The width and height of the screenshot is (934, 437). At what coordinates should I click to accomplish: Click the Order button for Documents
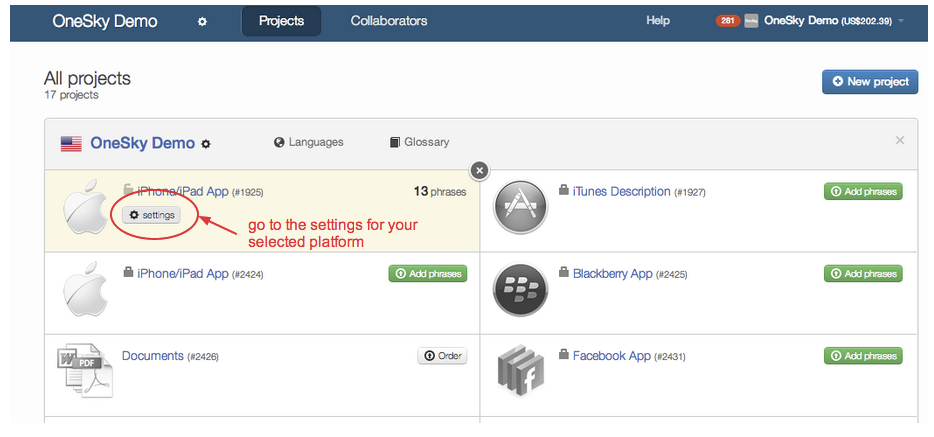click(442, 356)
